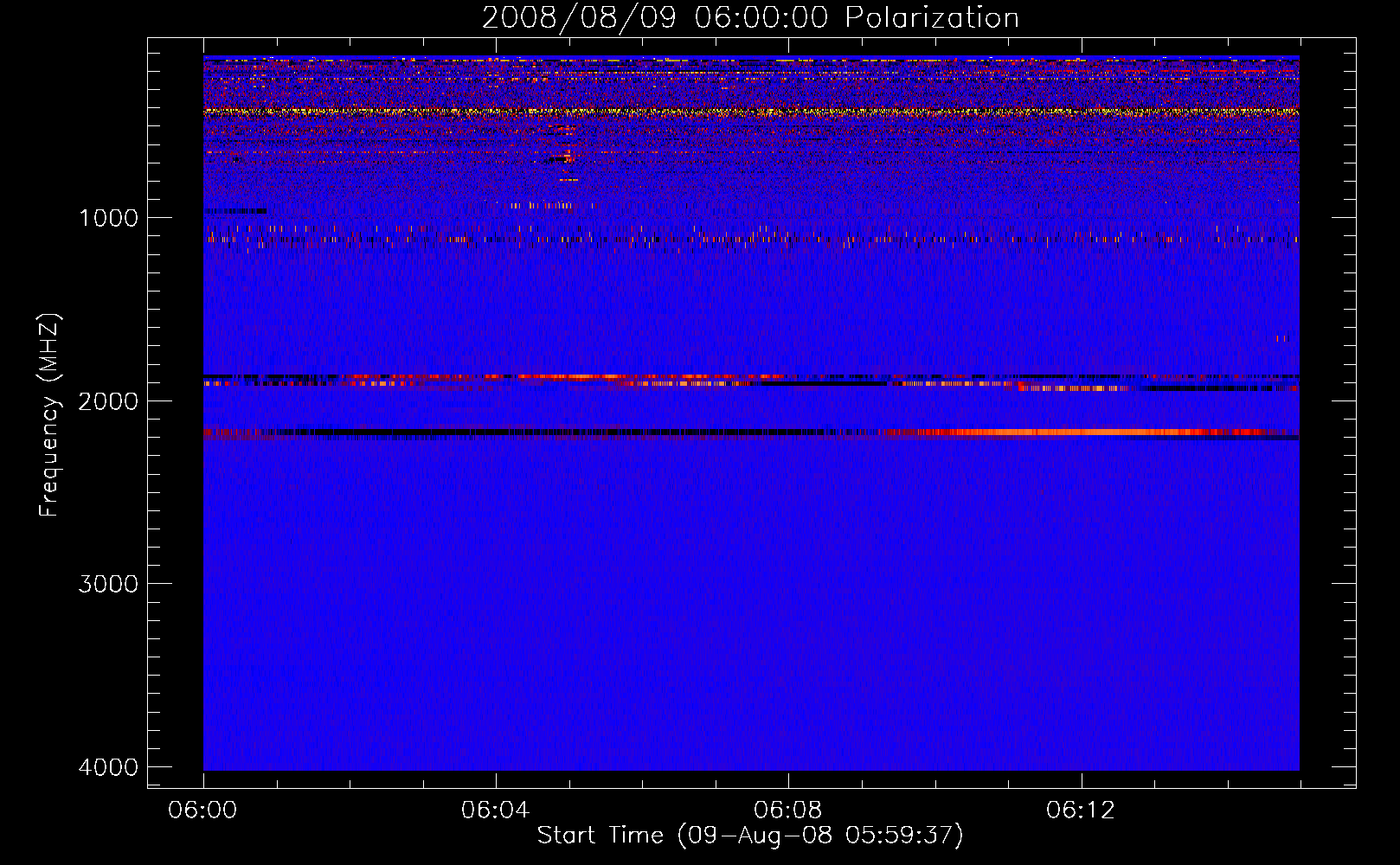Click the 06:08 time tick label
Viewport: 1400px width, 865px height.
click(x=787, y=811)
